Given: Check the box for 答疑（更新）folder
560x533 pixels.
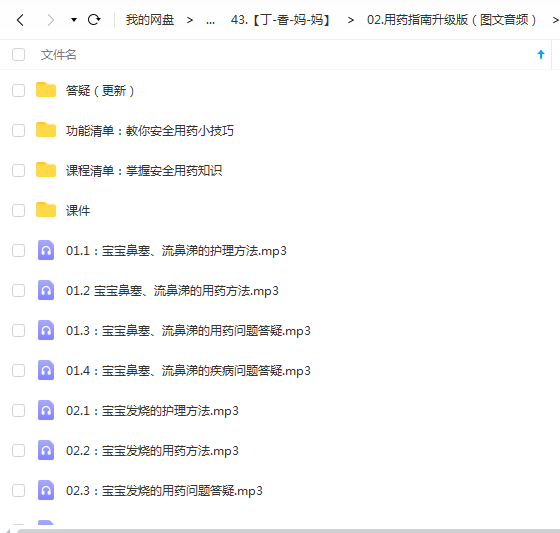Looking at the screenshot, I should pos(19,90).
